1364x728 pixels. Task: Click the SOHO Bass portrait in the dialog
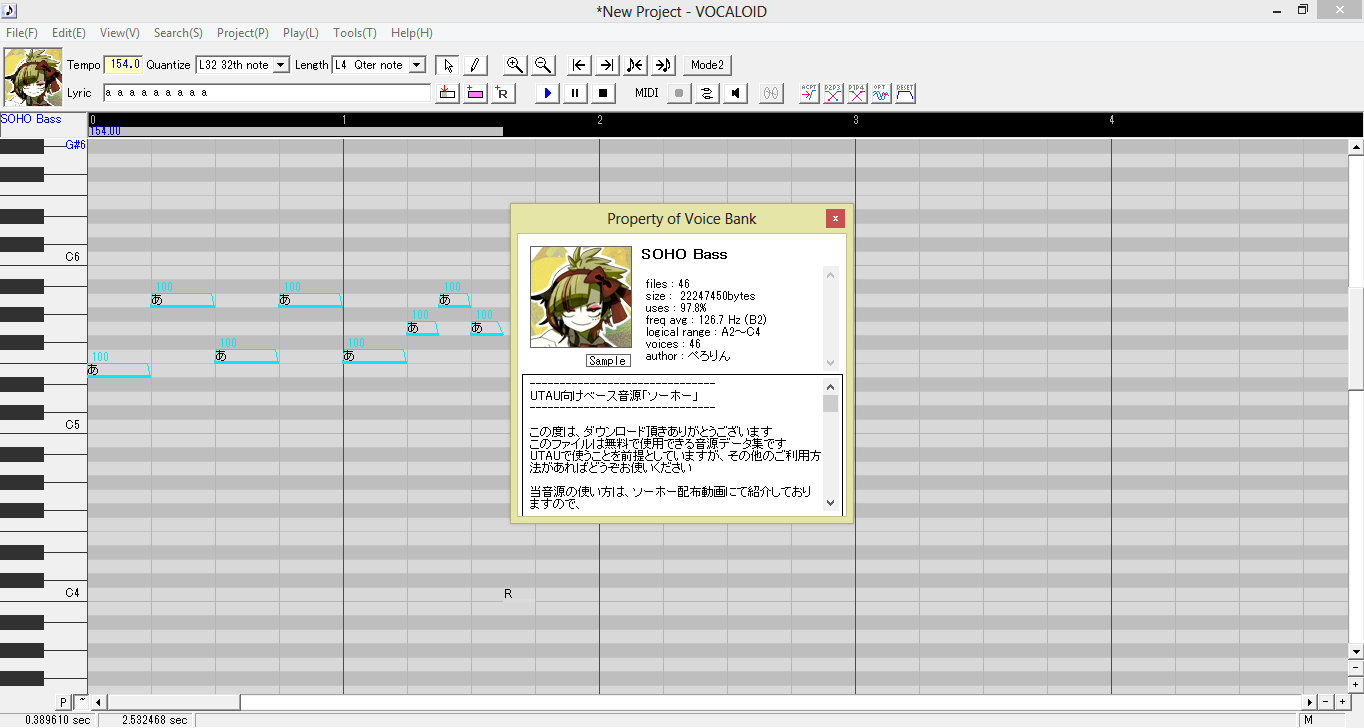pos(581,297)
